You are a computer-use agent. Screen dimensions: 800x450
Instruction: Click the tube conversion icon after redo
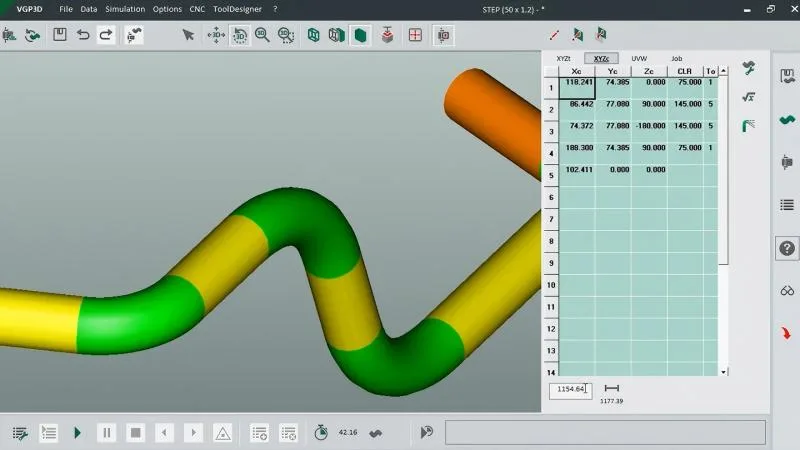[x=134, y=35]
